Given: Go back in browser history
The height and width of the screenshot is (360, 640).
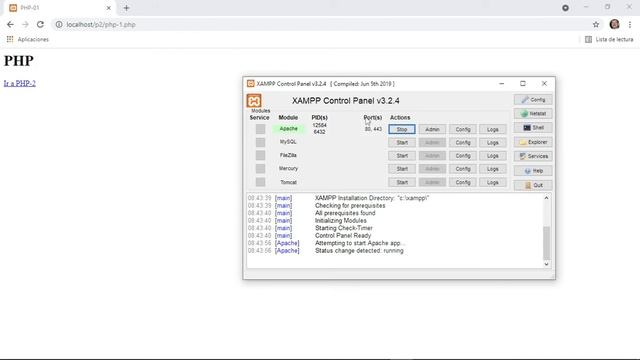Looking at the screenshot, I should pyautogui.click(x=10, y=24).
